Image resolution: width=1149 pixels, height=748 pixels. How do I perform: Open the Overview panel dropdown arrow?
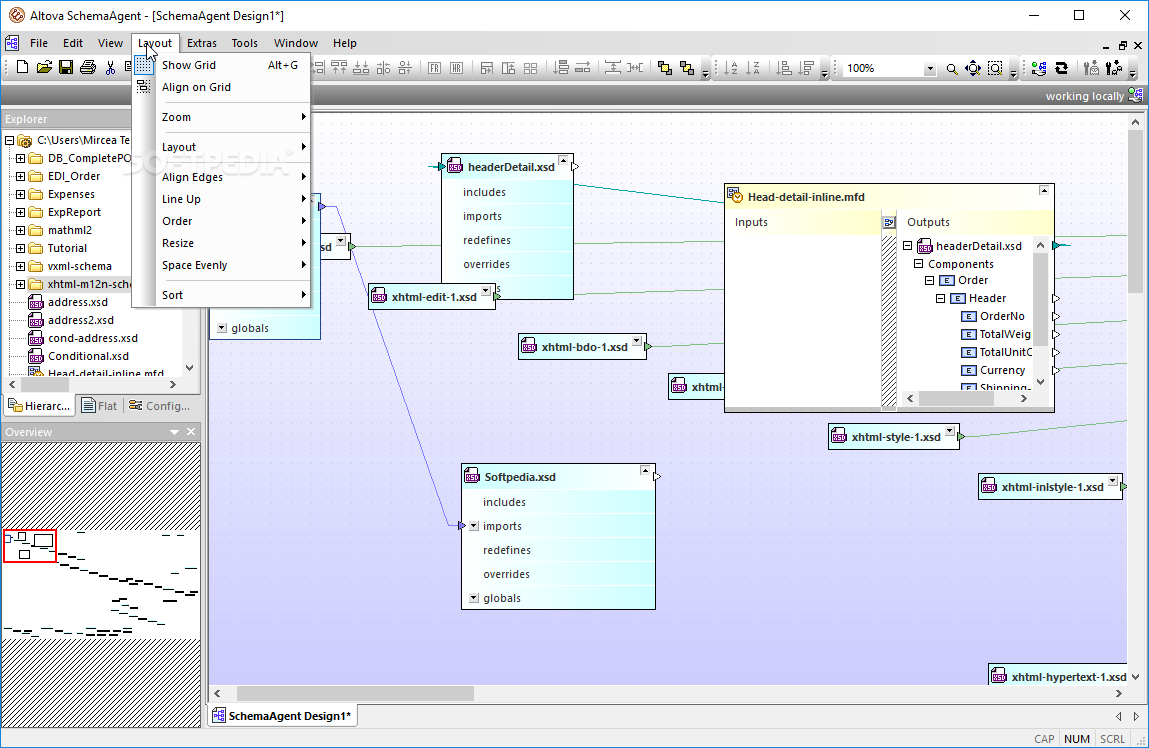coord(174,432)
